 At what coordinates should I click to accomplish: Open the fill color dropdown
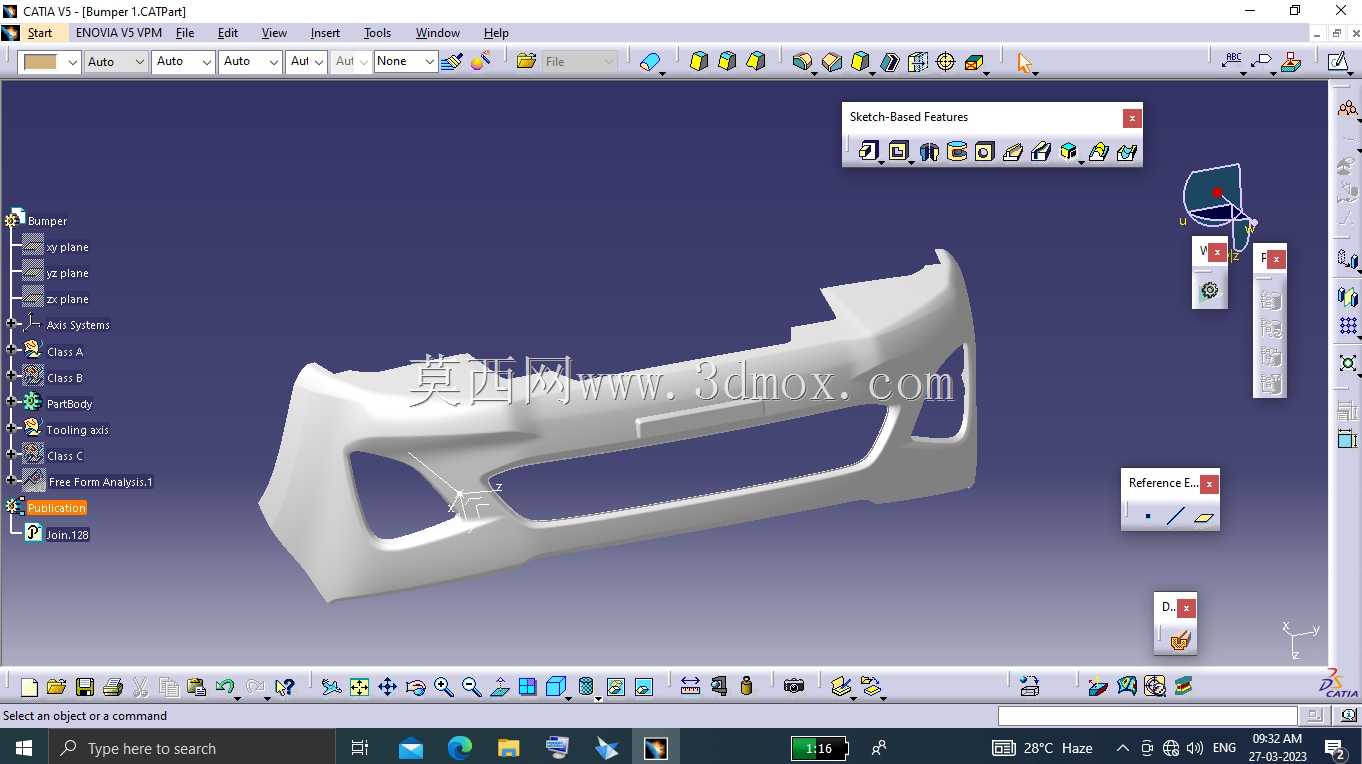tap(73, 62)
